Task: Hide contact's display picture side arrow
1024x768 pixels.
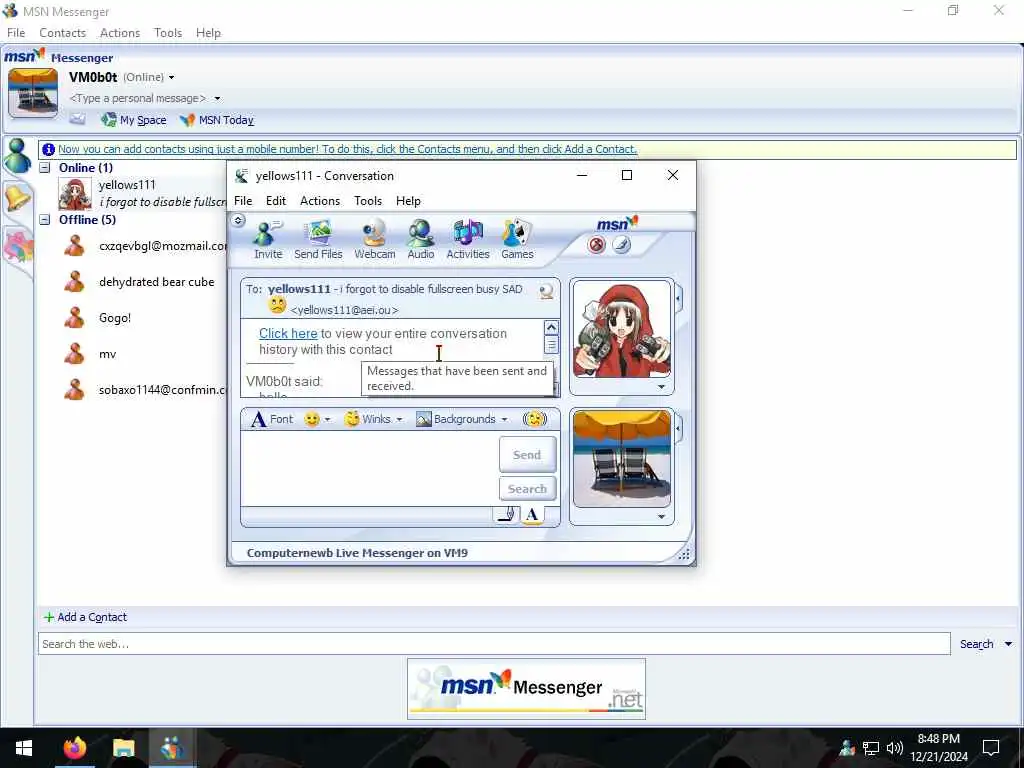Action: pyautogui.click(x=678, y=299)
